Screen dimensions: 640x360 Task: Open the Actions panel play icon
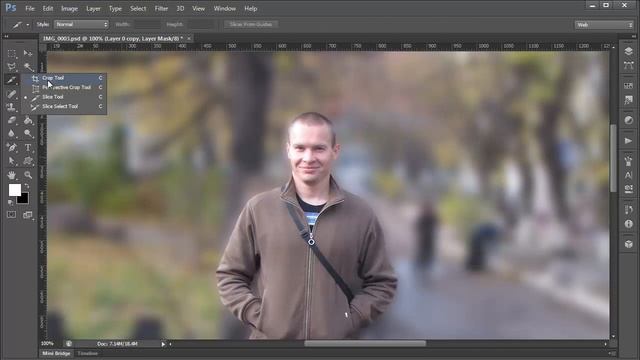(x=628, y=141)
